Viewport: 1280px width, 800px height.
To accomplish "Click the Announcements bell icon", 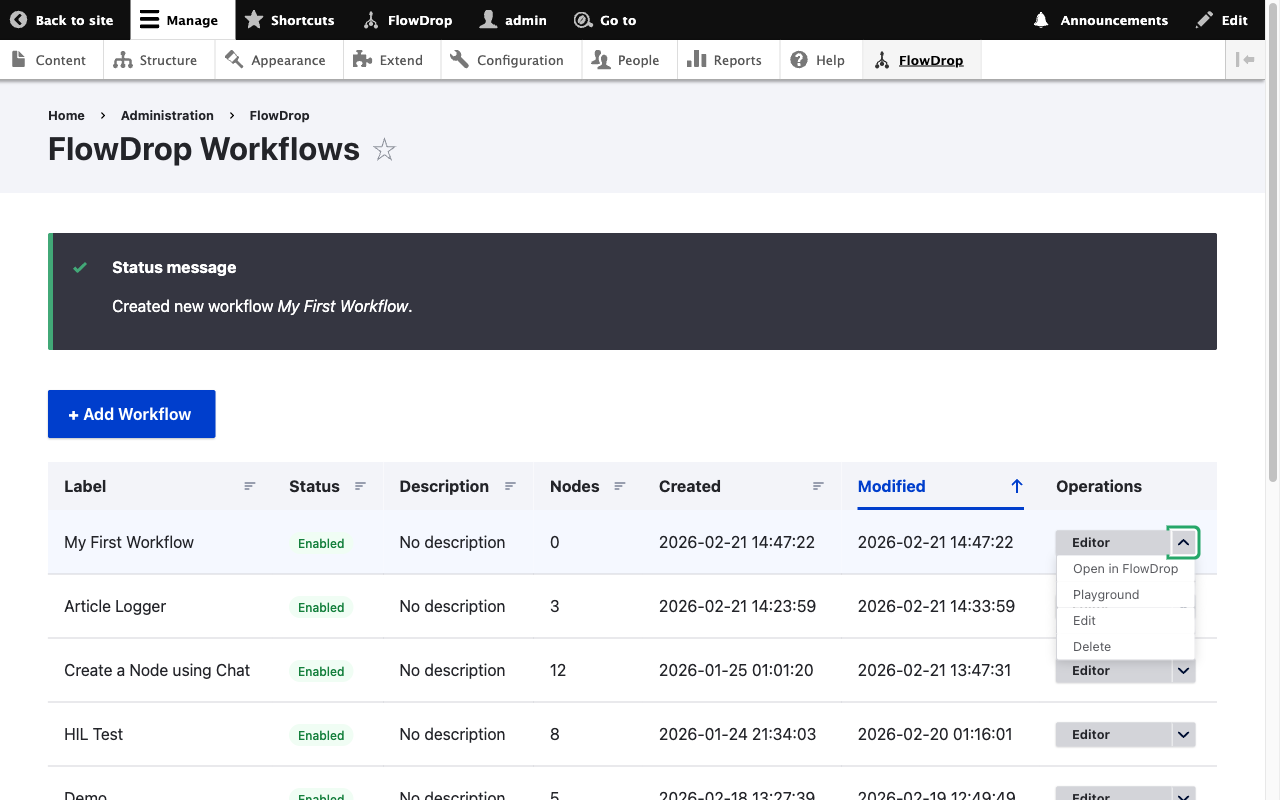I will [1041, 20].
